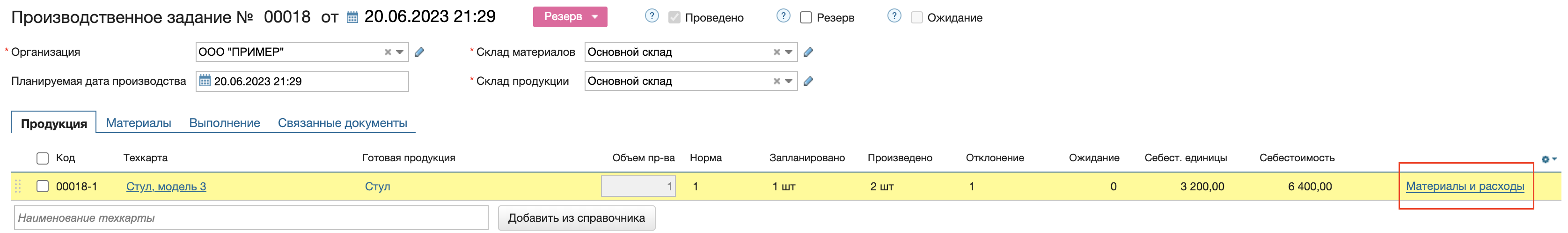Viewport: 1568px width, 233px height.
Task: Open the Стул product link
Action: pyautogui.click(x=377, y=187)
